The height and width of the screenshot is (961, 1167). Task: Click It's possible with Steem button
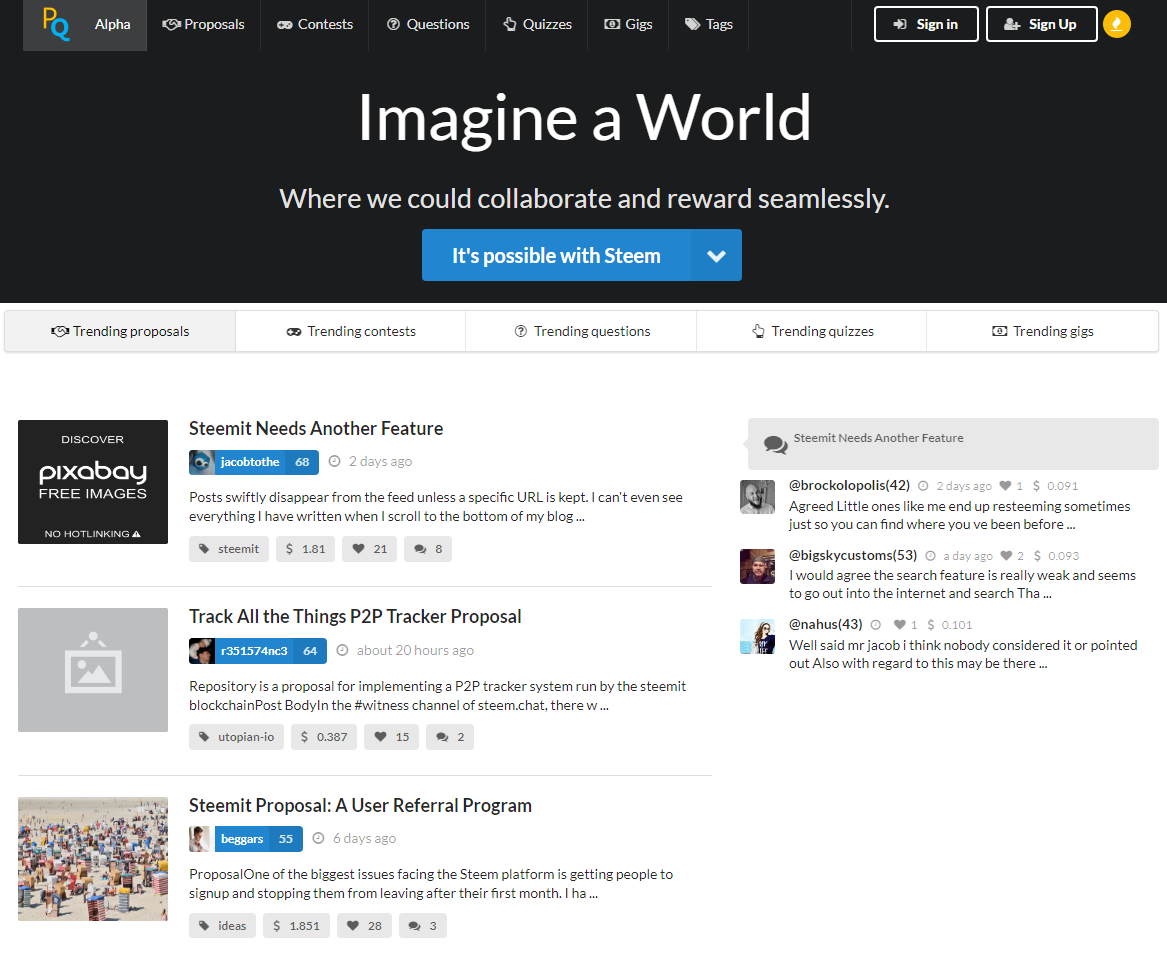[x=556, y=255]
